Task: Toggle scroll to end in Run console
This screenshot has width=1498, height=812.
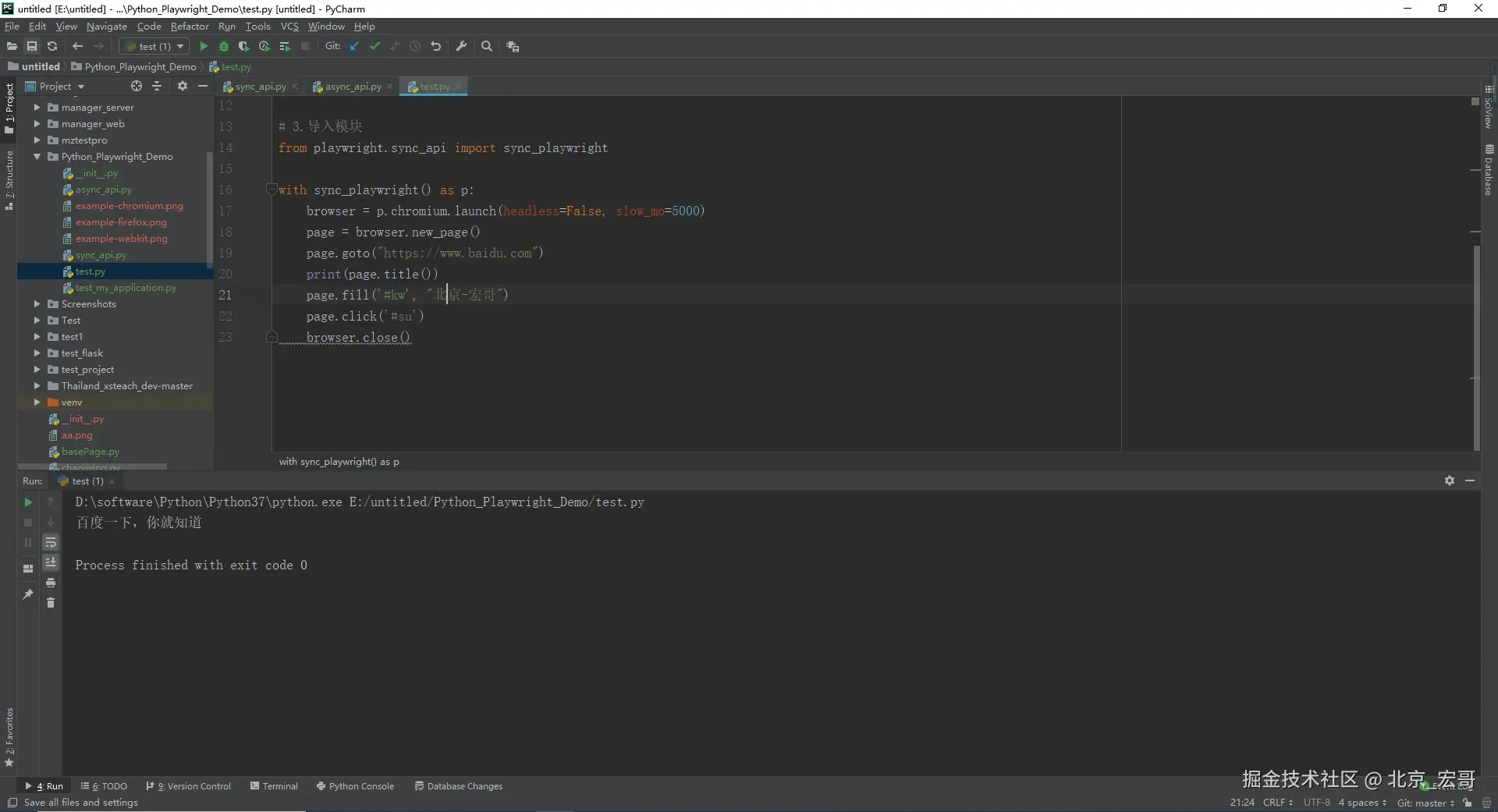Action: tap(51, 562)
